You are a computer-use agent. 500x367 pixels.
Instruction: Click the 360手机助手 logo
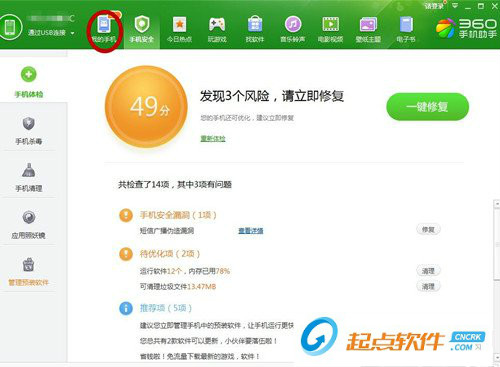(x=467, y=28)
